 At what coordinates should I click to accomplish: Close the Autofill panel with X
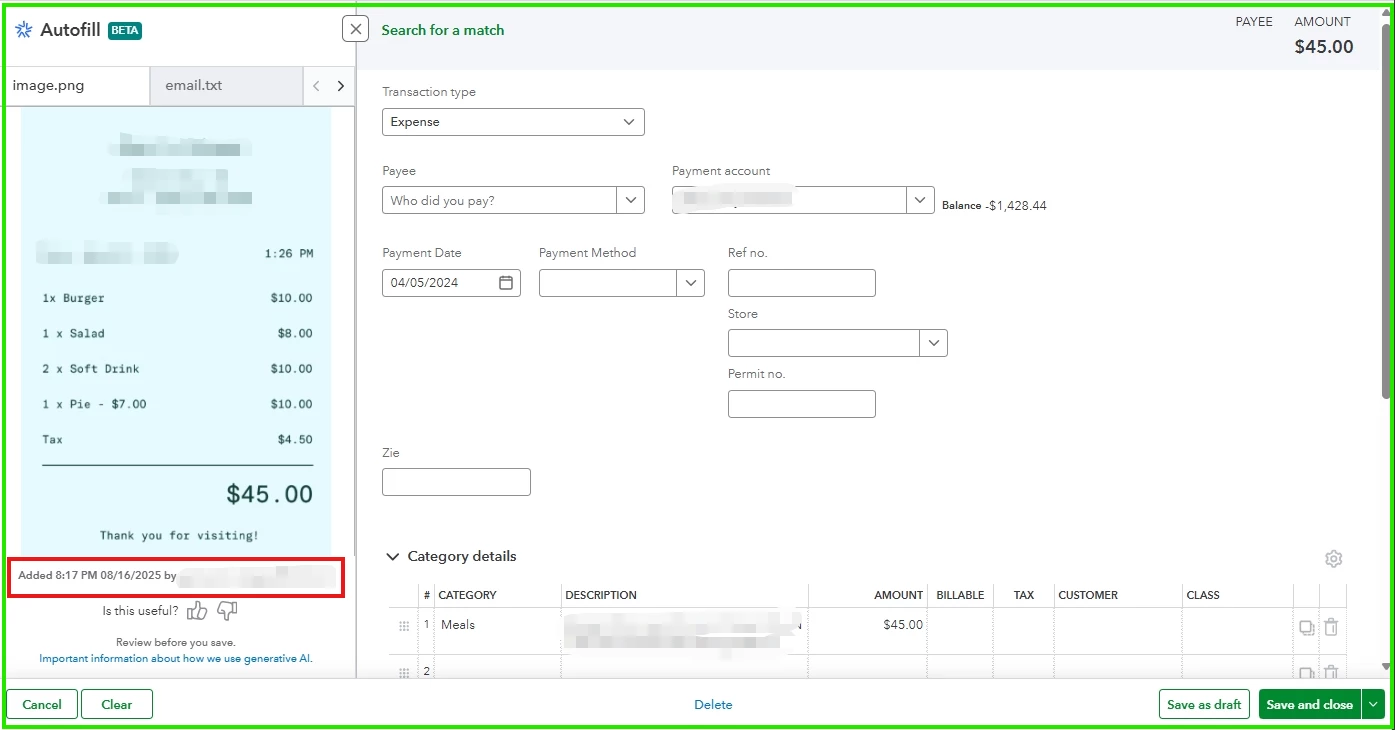[355, 29]
